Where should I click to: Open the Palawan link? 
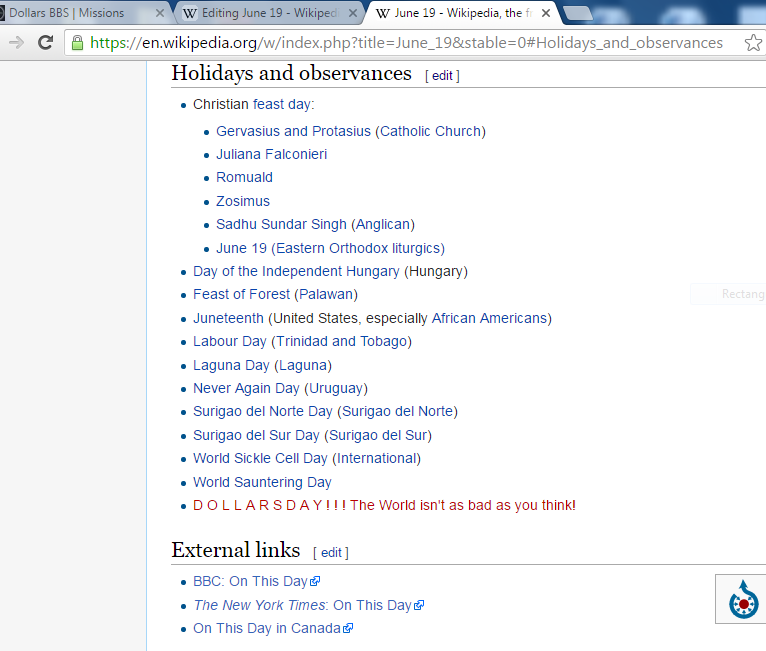326,294
